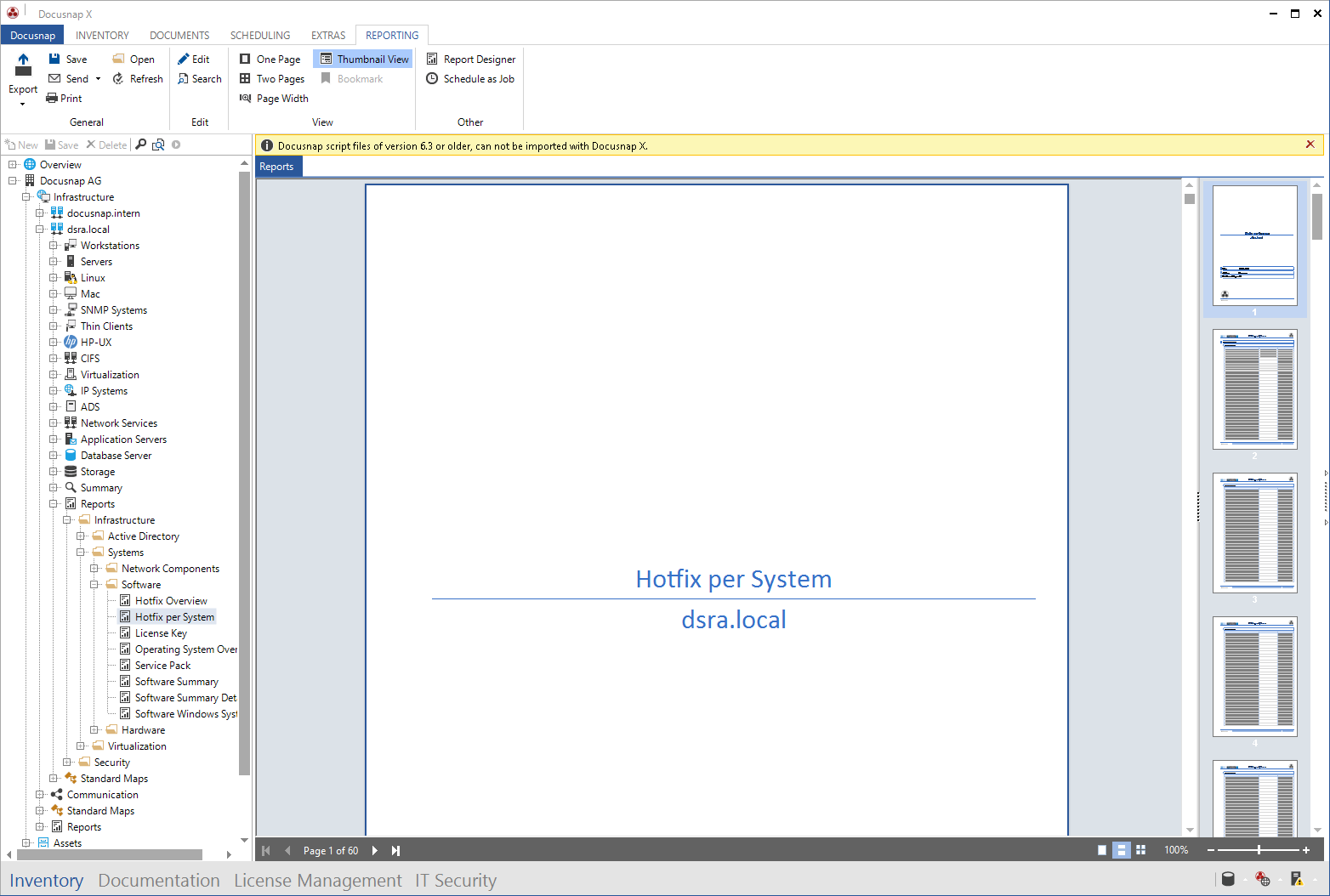
Task: Toggle Thumbnail View in ribbon
Action: 363,59
